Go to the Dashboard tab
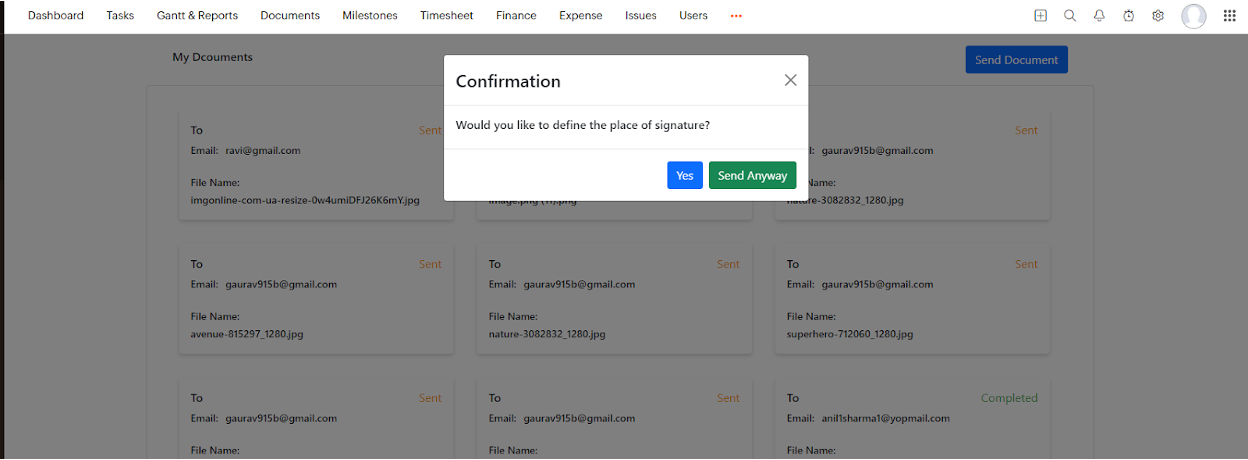 pos(56,16)
